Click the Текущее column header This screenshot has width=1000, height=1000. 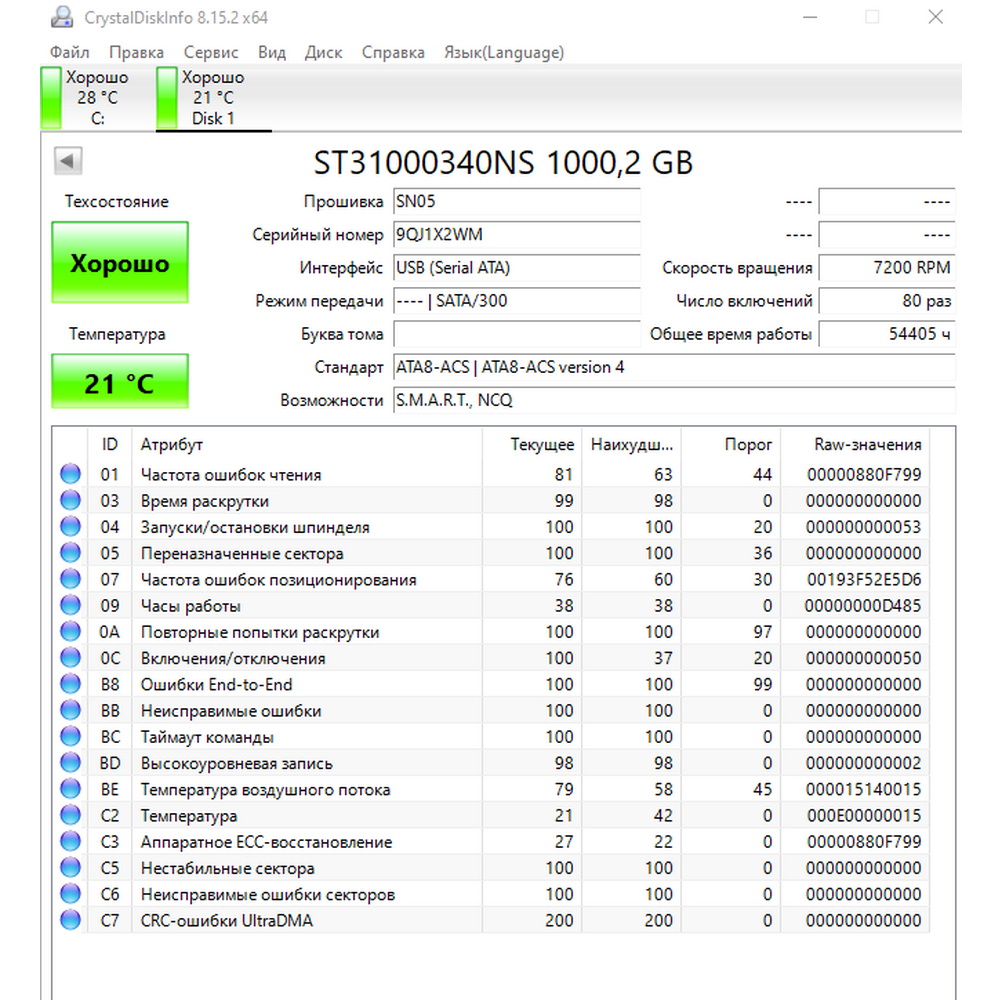[532, 444]
